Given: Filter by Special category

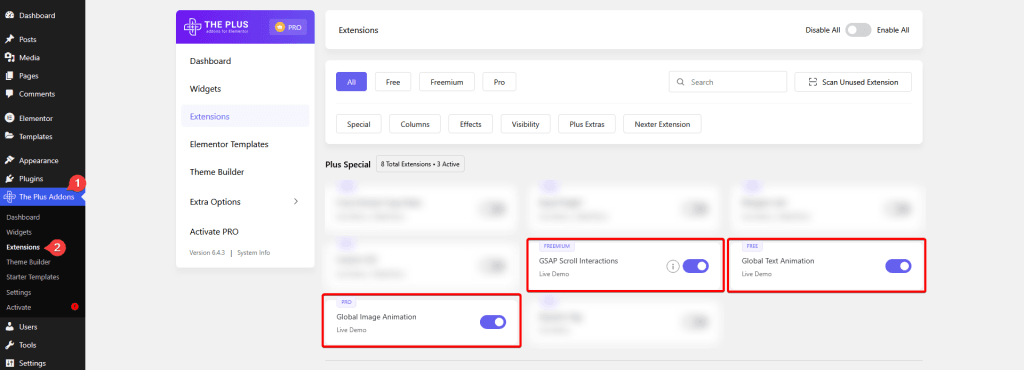Looking at the screenshot, I should pos(359,124).
